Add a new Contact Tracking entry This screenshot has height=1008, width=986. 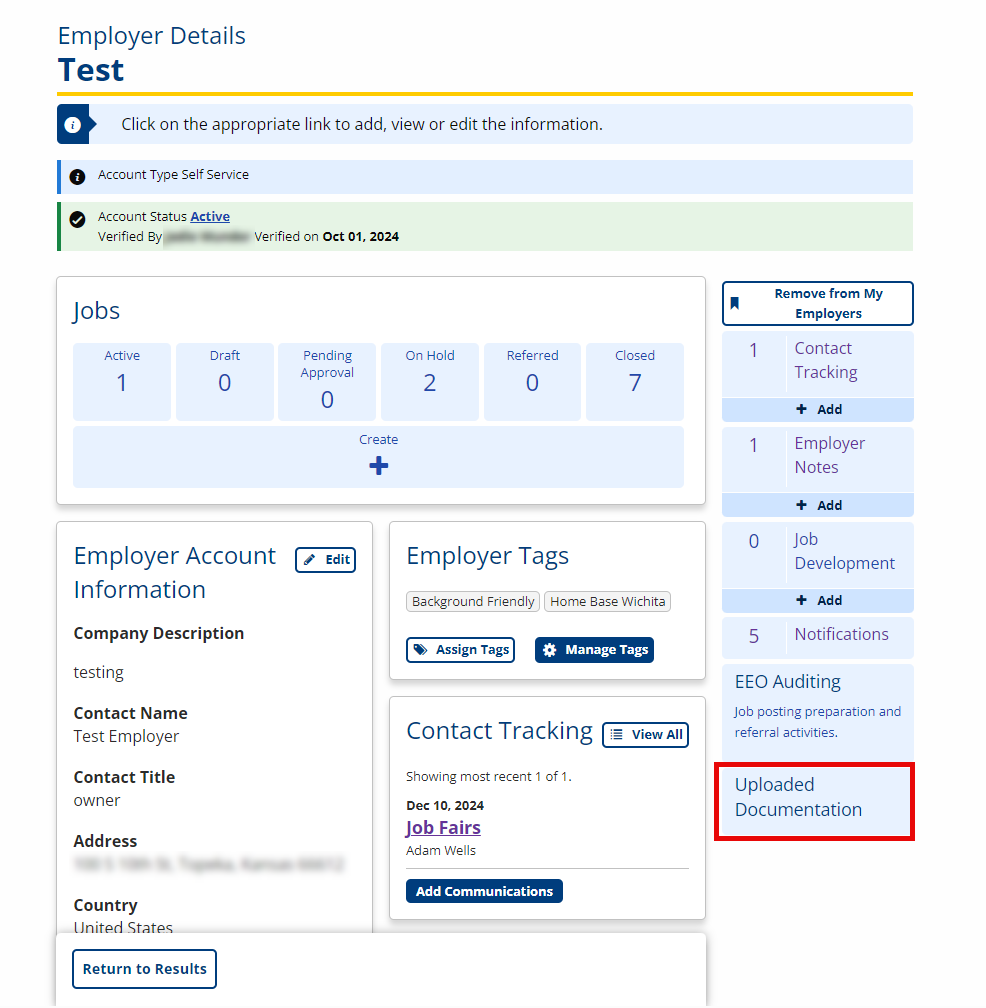[x=818, y=410]
